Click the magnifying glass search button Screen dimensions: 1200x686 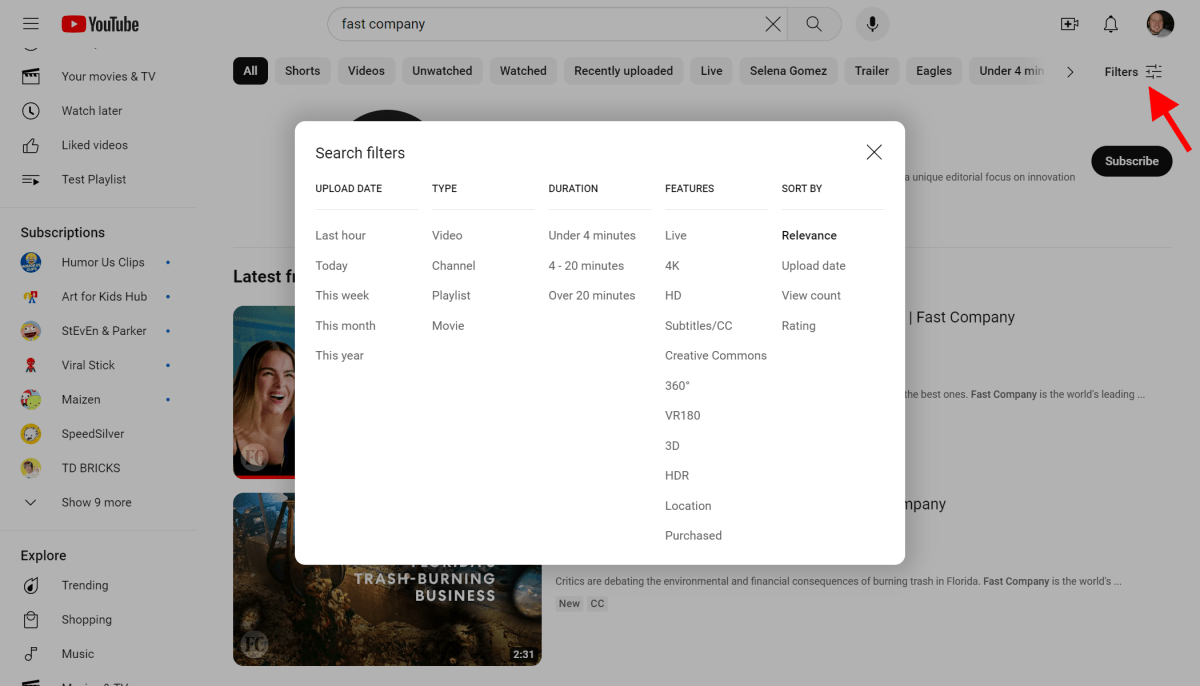[x=814, y=24]
